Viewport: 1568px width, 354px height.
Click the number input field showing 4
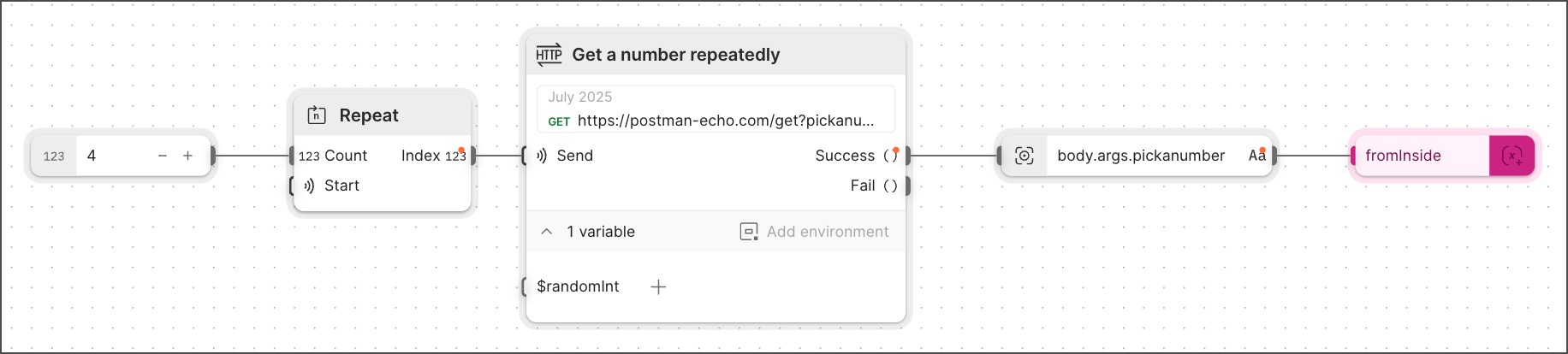[x=114, y=156]
